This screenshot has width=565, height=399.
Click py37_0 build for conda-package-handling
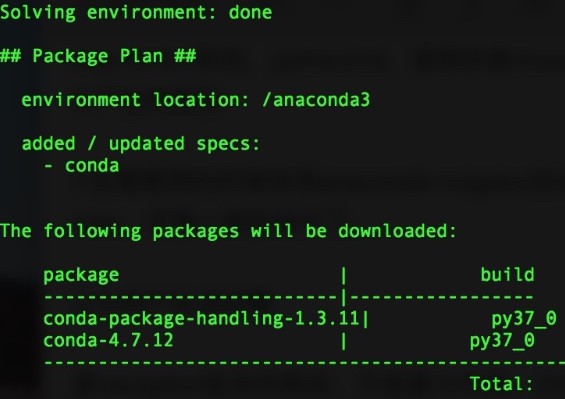524,319
